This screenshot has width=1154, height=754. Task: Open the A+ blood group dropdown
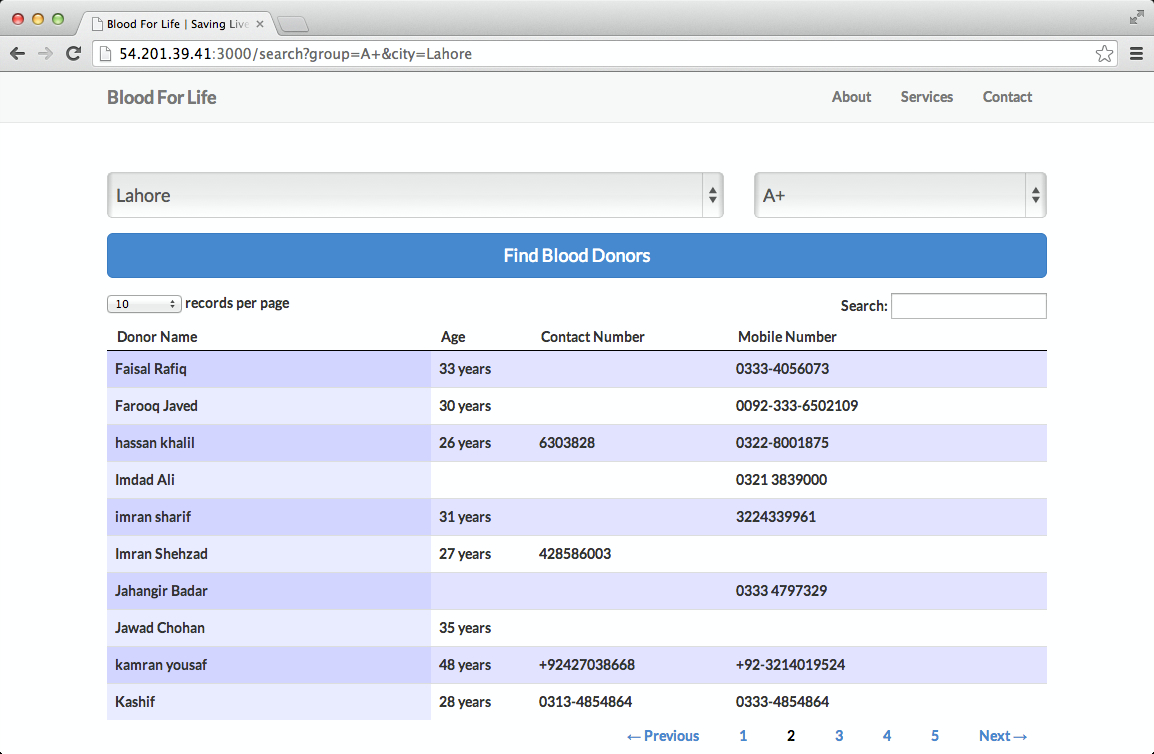[900, 195]
